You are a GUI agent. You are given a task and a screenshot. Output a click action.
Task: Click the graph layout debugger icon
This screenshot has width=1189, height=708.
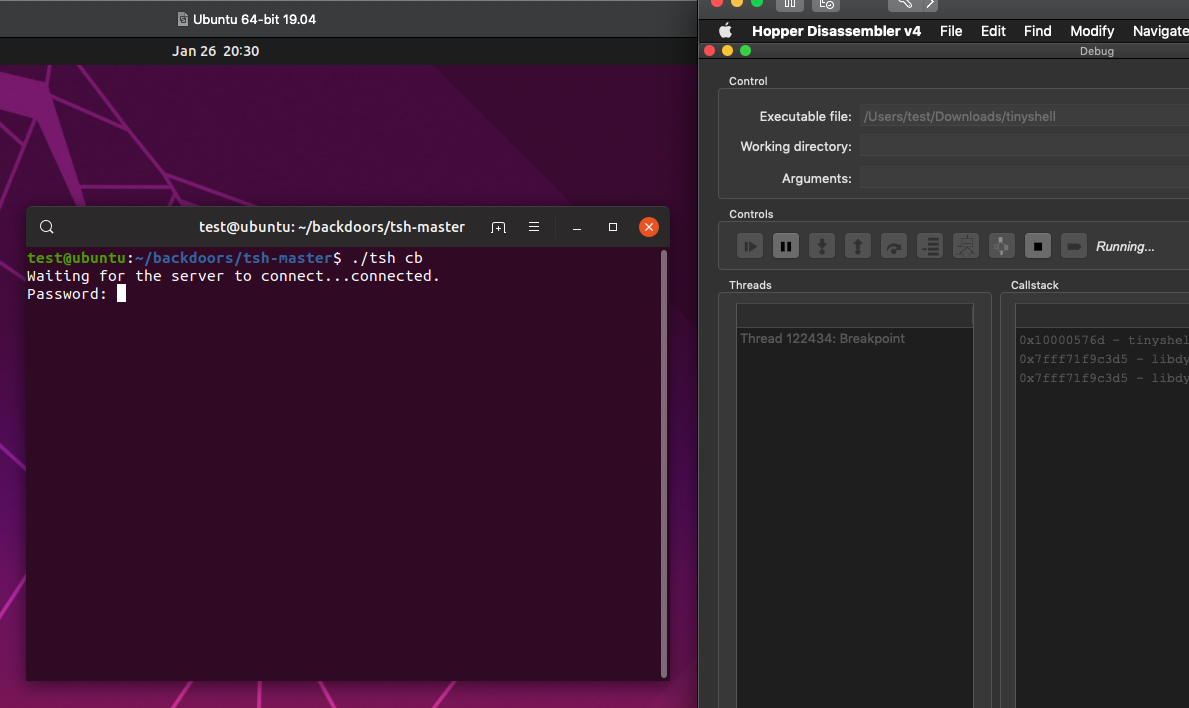[966, 246]
